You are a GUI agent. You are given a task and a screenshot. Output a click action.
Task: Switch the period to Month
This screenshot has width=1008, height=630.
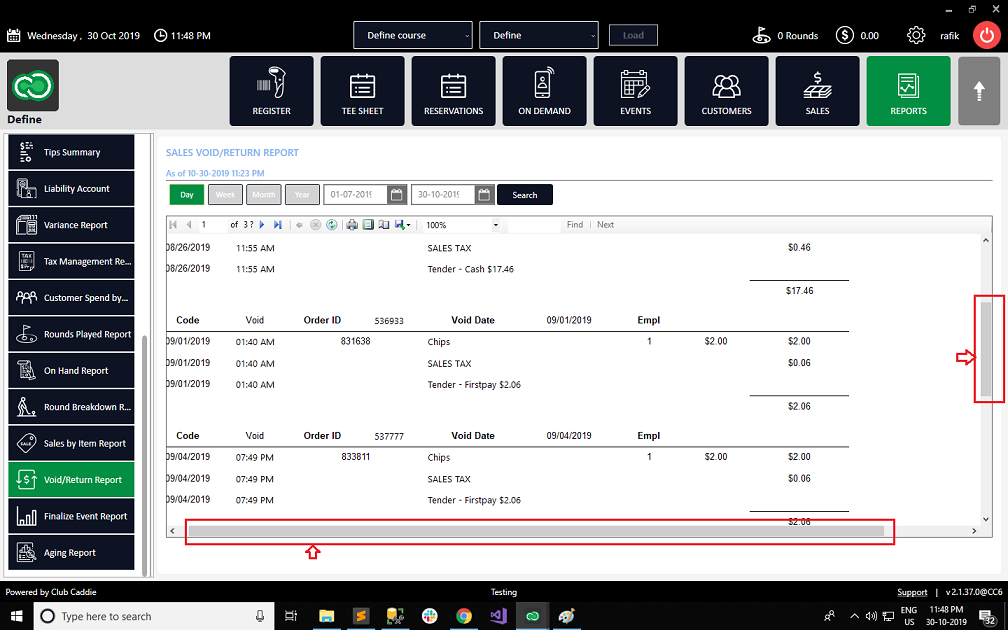click(x=264, y=195)
